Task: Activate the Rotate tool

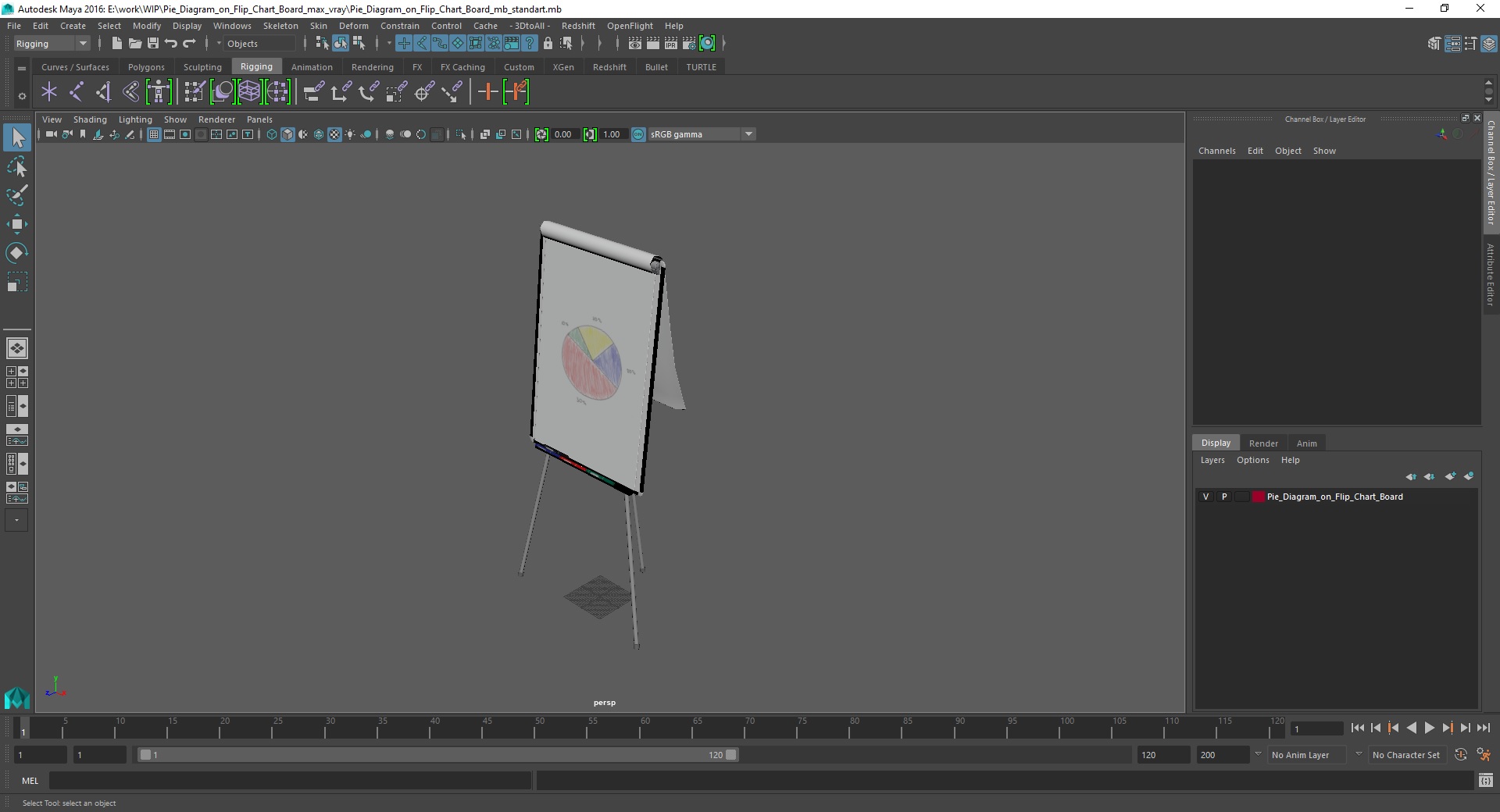Action: pyautogui.click(x=17, y=253)
